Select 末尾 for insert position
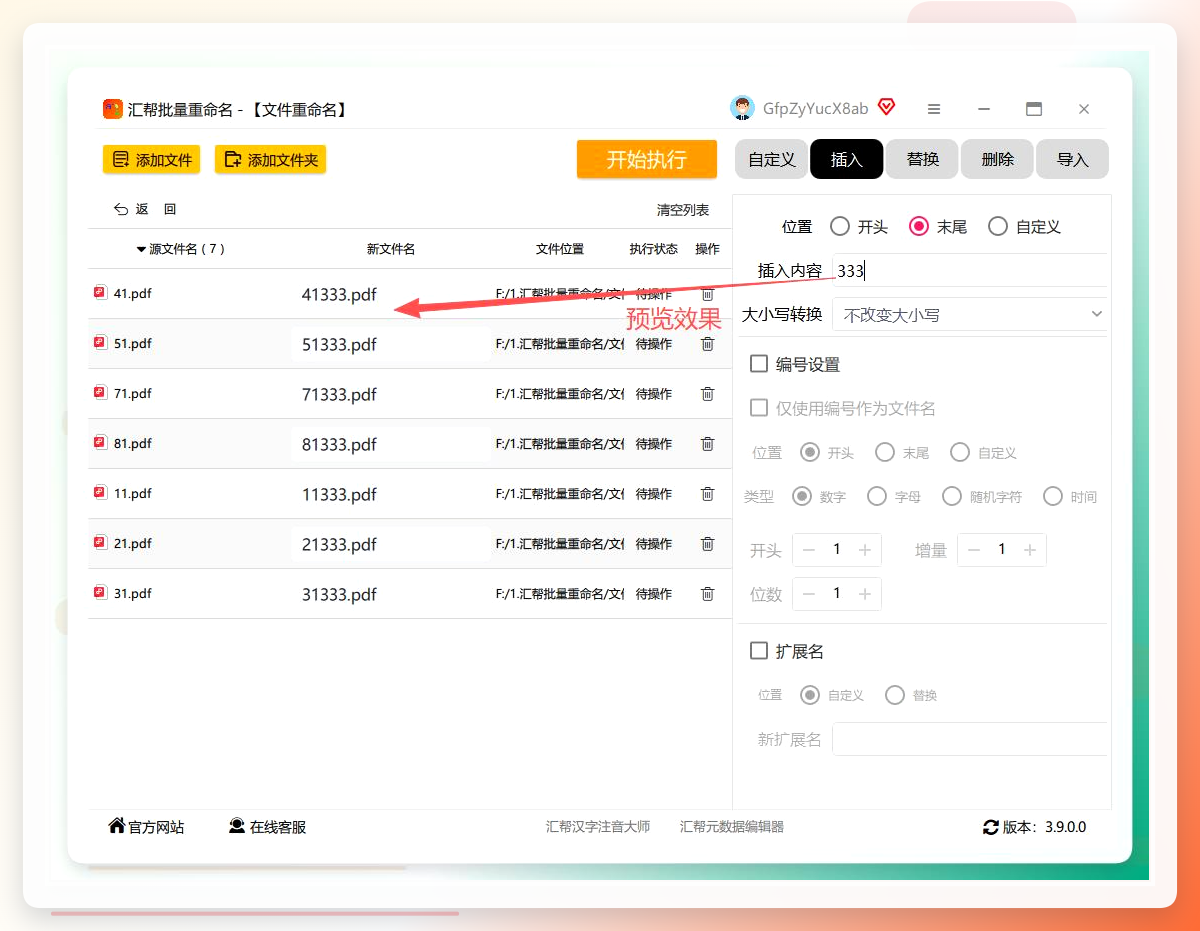Image resolution: width=1200 pixels, height=931 pixels. 918,227
